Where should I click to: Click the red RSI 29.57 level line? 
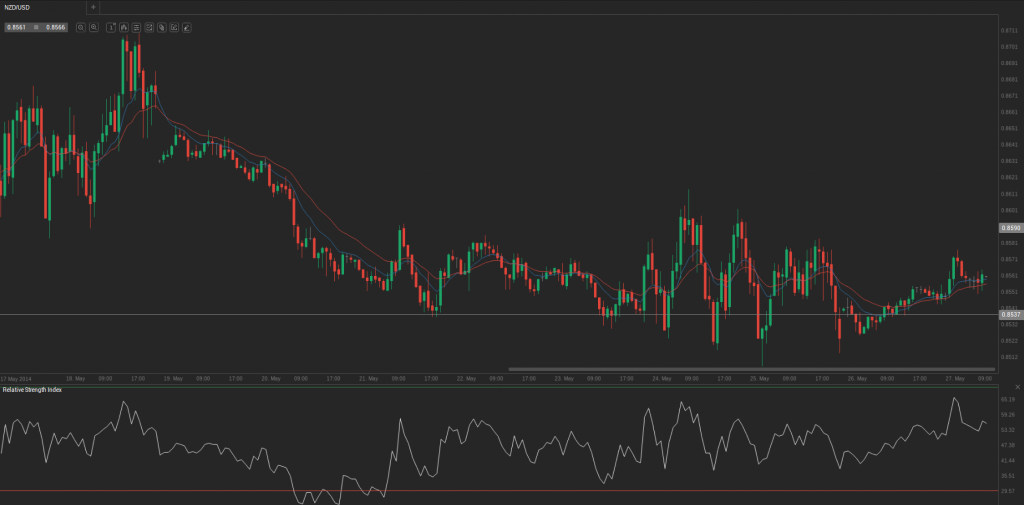point(500,491)
